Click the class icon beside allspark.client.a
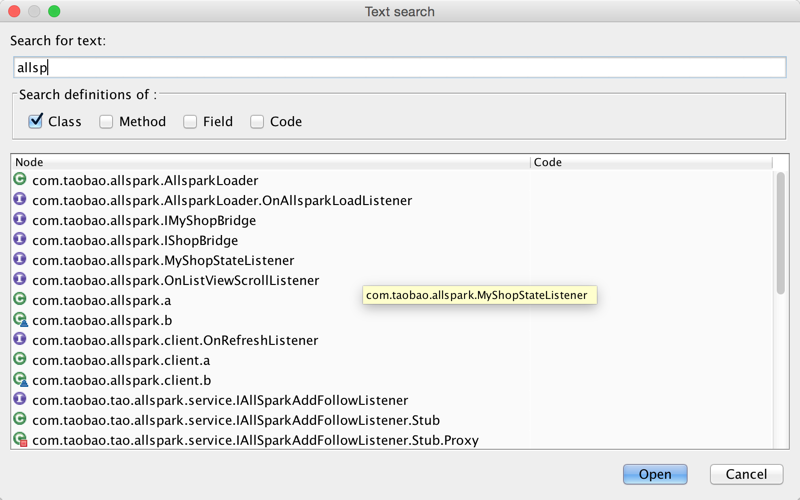800x500 pixels. 19,360
